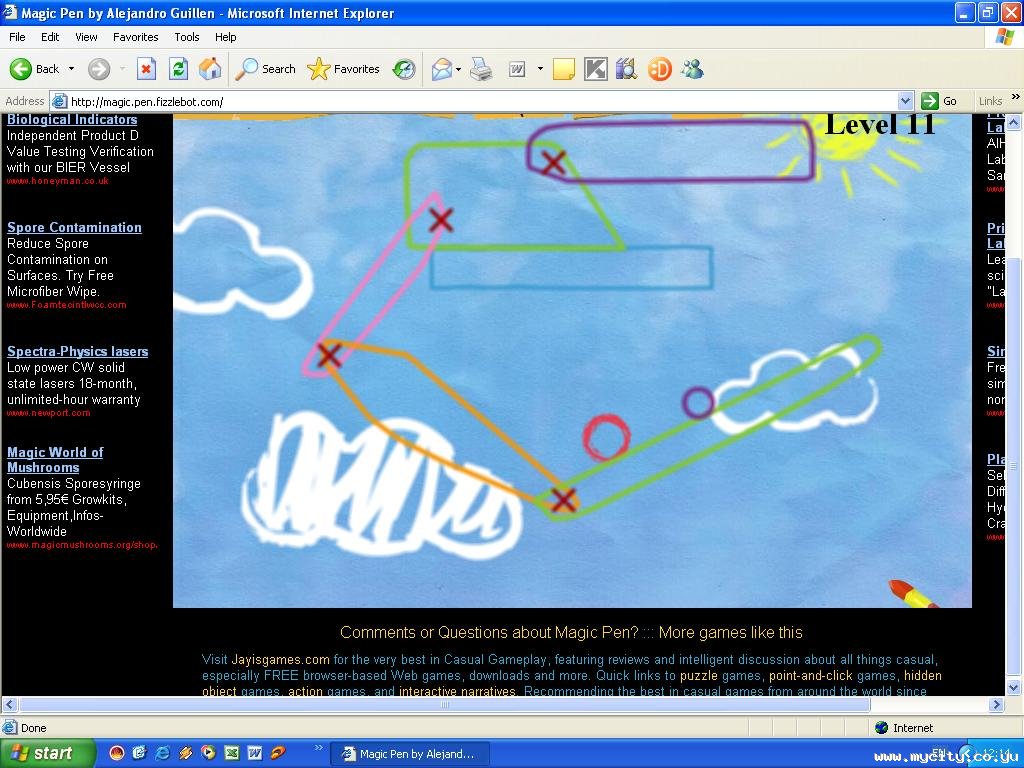Image resolution: width=1024 pixels, height=768 pixels.
Task: Click the Mail envelope icon
Action: [442, 69]
